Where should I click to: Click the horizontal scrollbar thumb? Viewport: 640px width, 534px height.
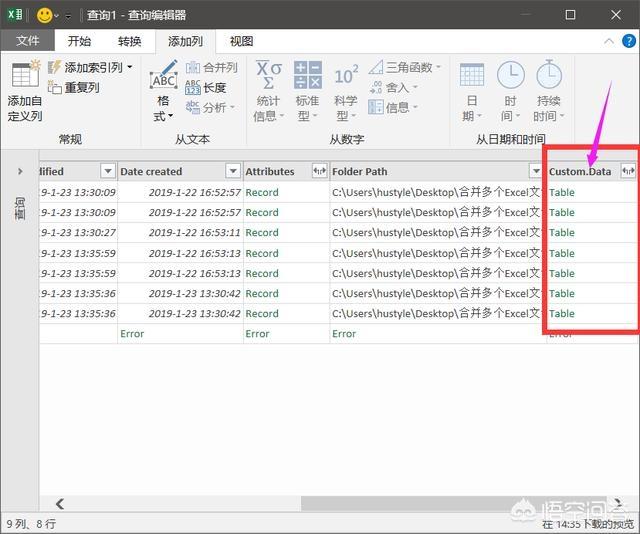[453, 504]
